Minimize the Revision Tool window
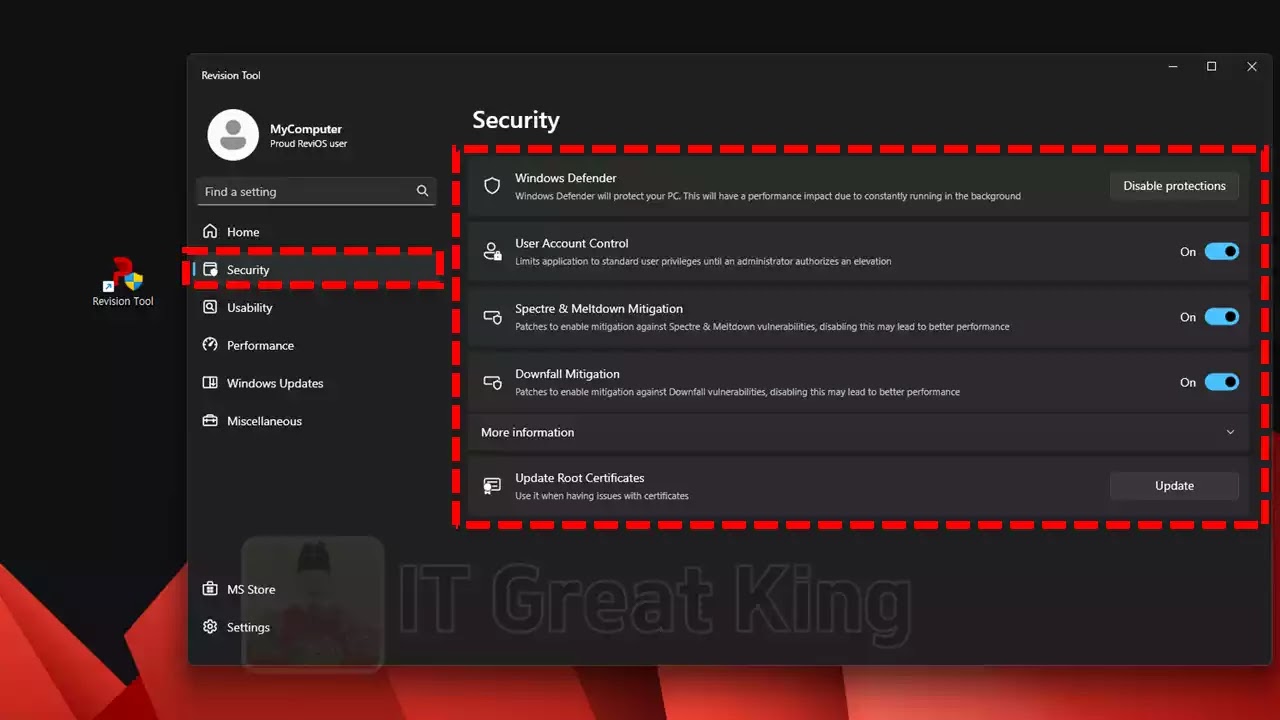 1172,67
